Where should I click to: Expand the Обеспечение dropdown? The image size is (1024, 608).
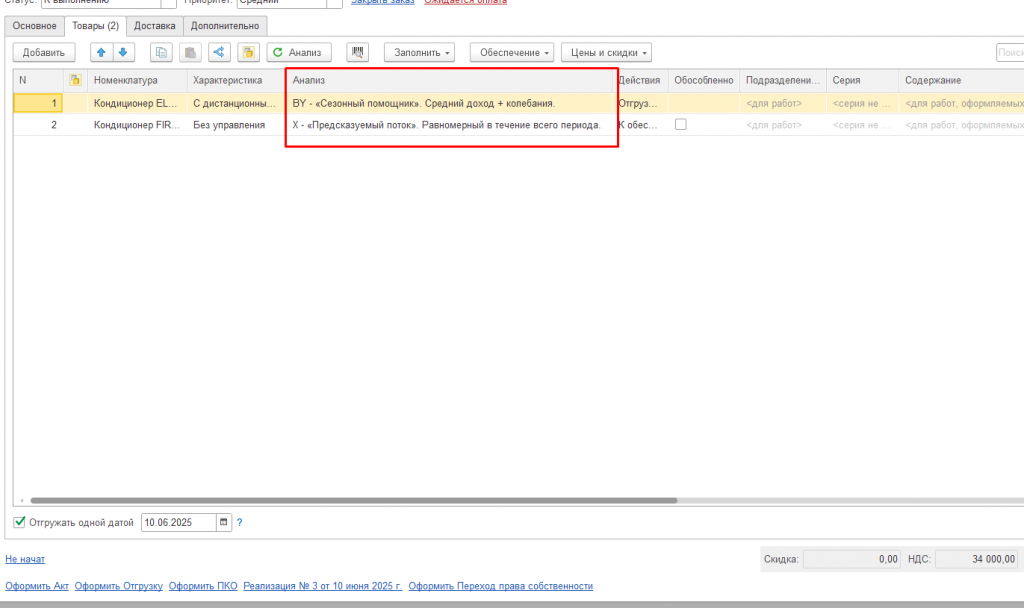coord(512,52)
